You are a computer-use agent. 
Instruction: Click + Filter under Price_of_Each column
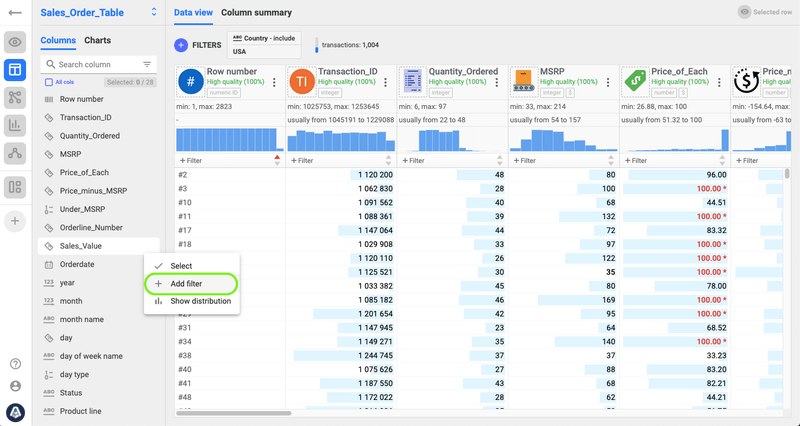[x=636, y=160]
